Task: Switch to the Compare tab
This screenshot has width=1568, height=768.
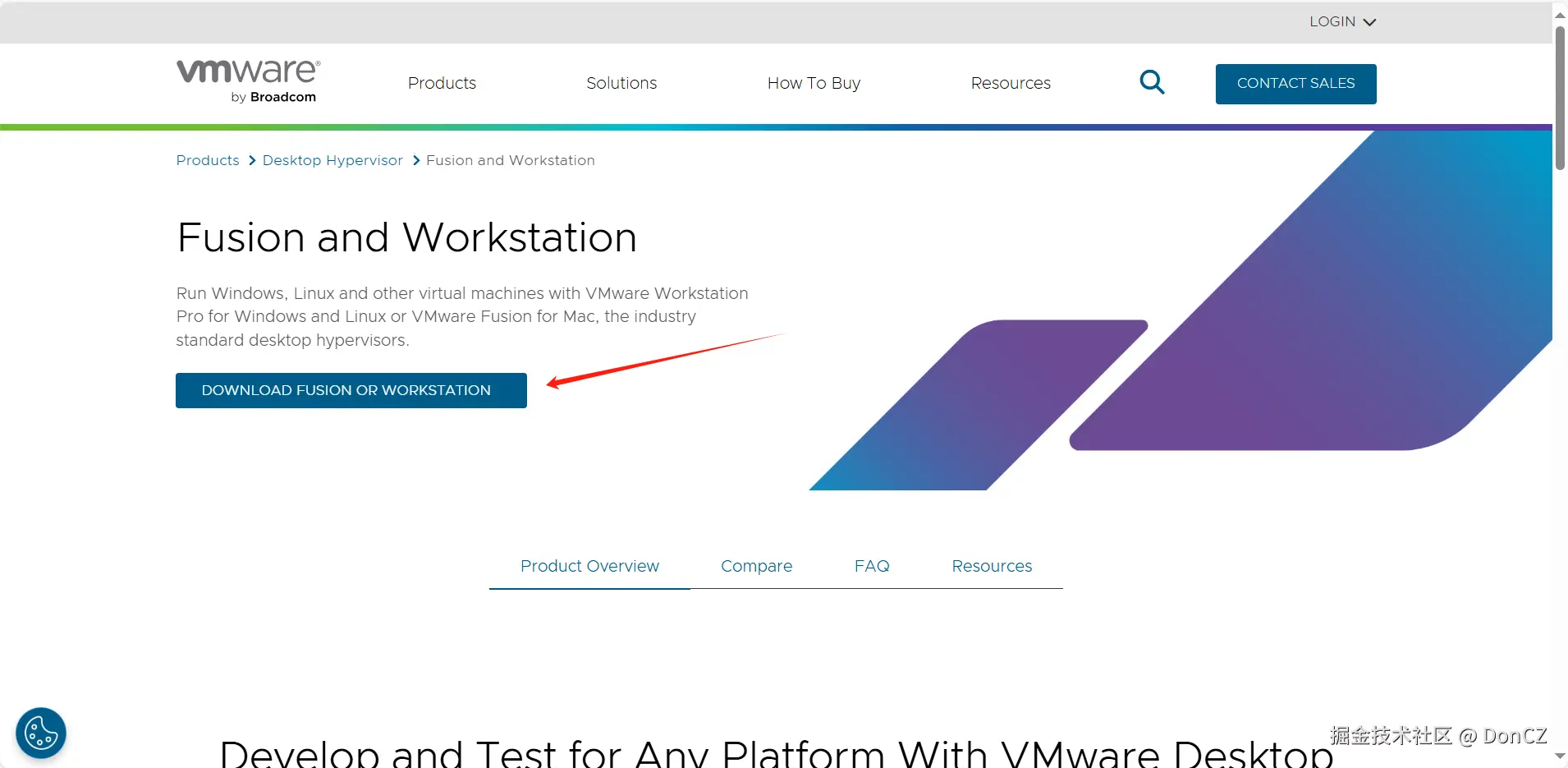Action: click(756, 566)
